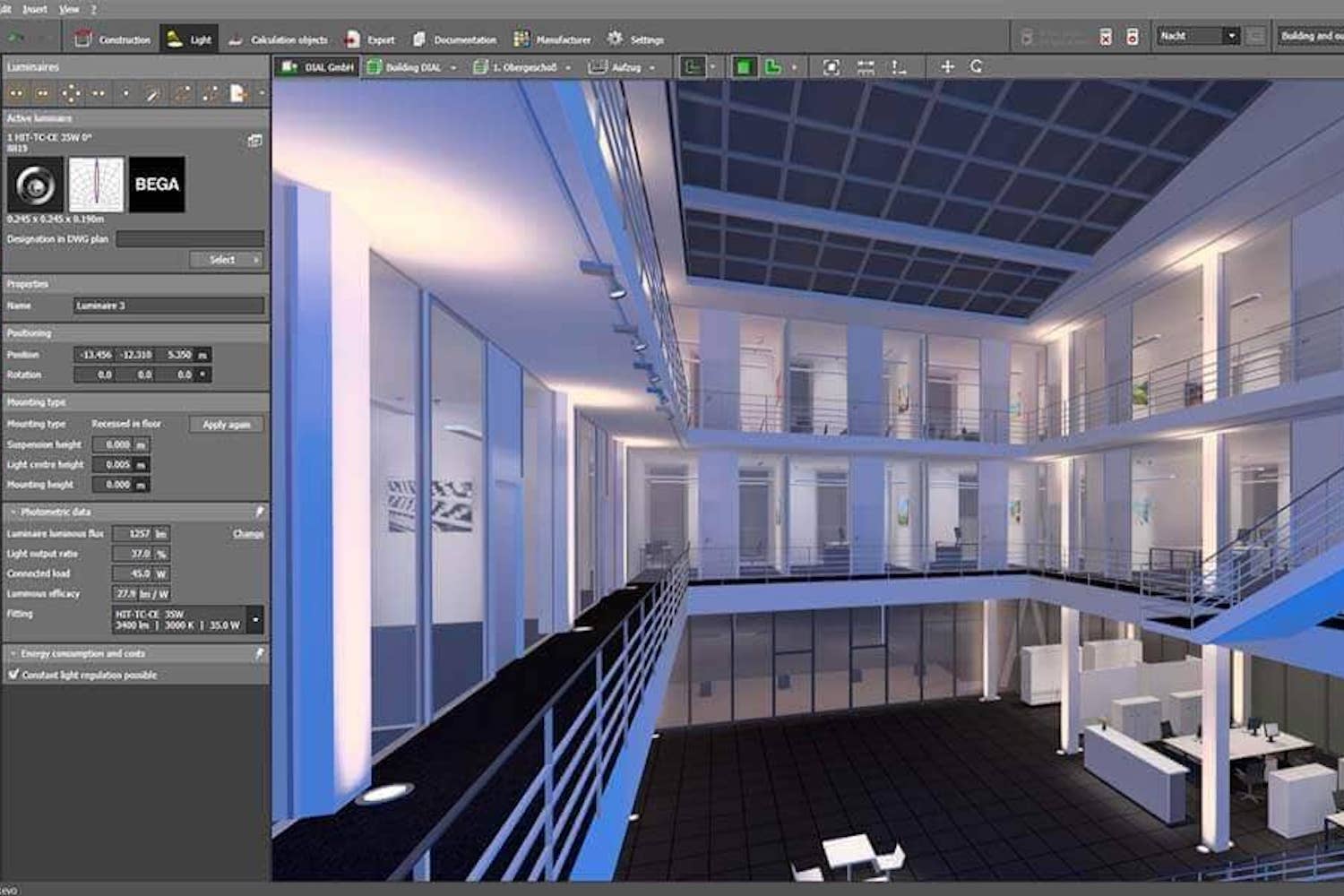Image resolution: width=1344 pixels, height=896 pixels.
Task: Collapse the Photometric data section
Action: [x=13, y=513]
